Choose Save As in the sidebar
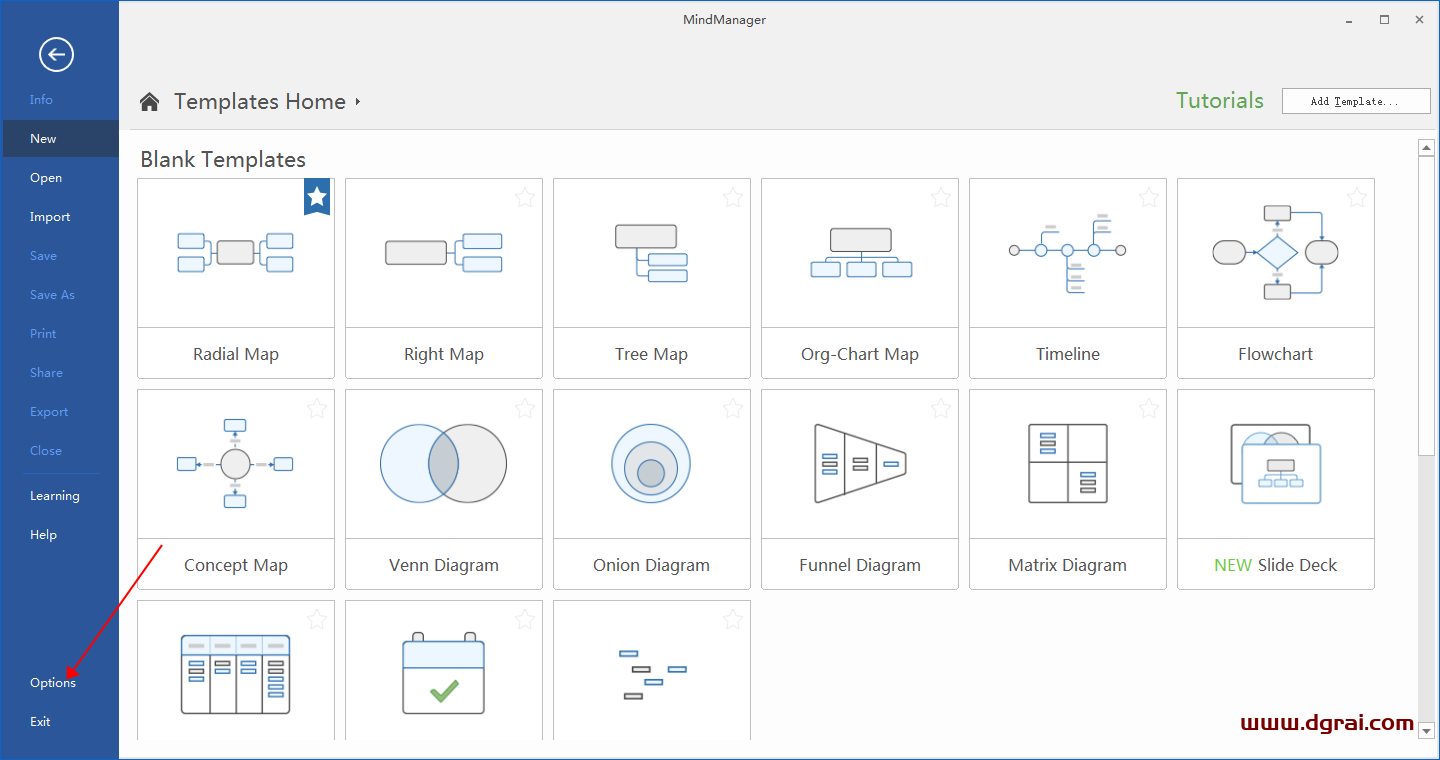The image size is (1440, 760). click(x=52, y=295)
